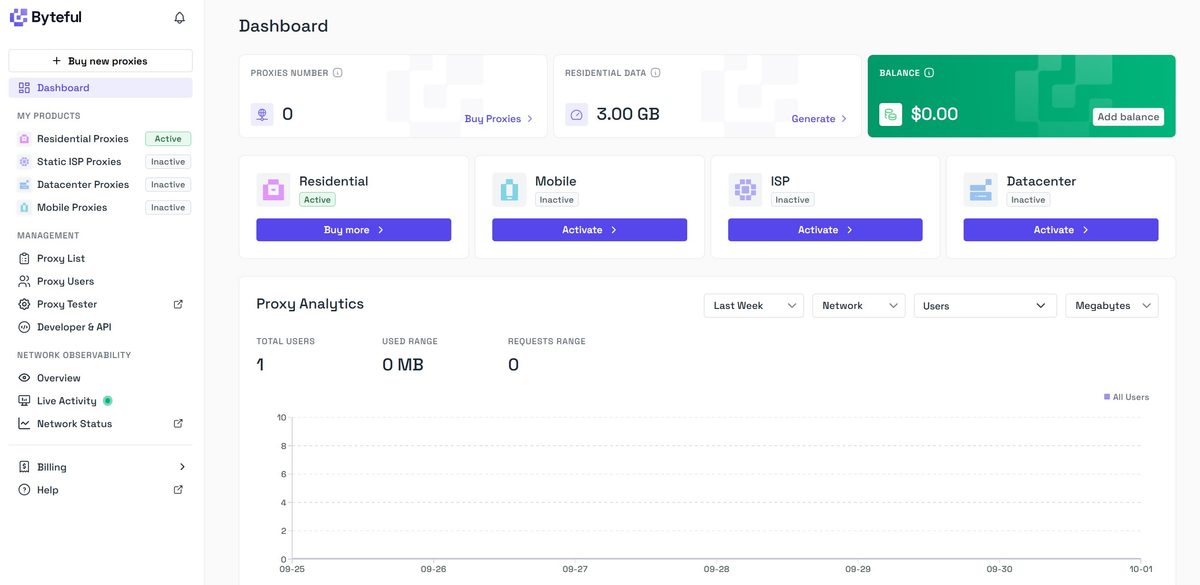Activate the Mobile proxies product
Screen dimensions: 1200x585
point(589,230)
